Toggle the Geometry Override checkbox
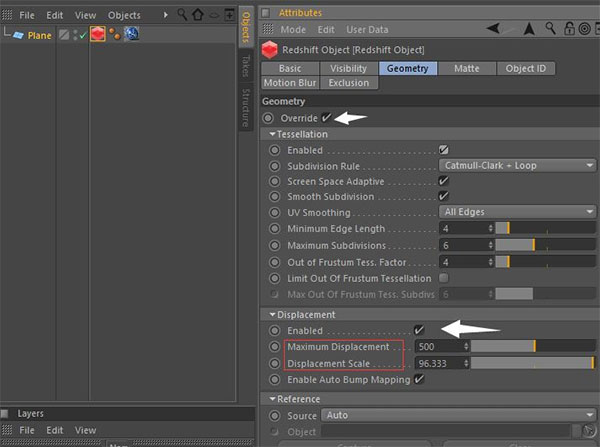Viewport: 600px width, 447px height. [326, 118]
